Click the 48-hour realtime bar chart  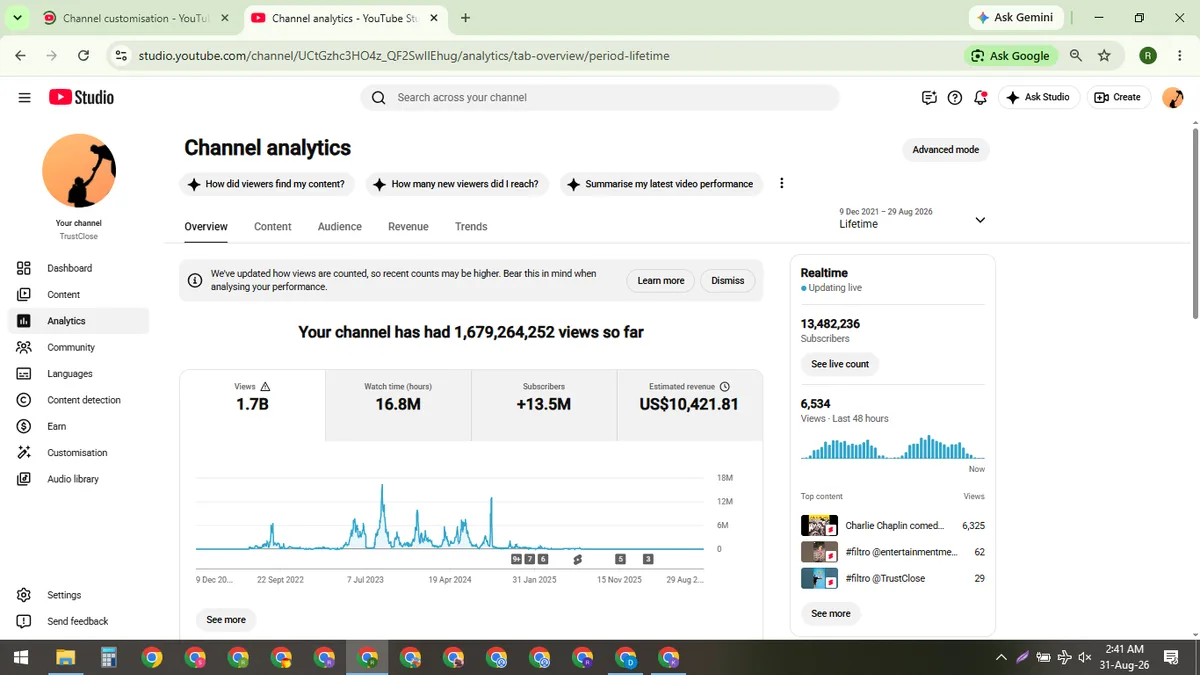(893, 447)
